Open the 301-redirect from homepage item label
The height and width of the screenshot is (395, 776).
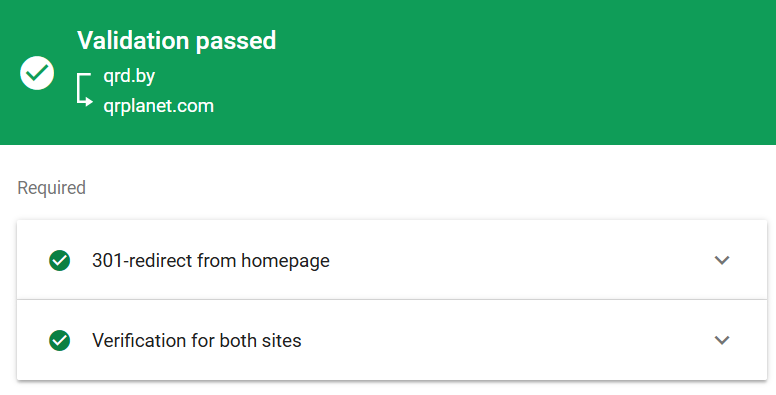click(211, 260)
